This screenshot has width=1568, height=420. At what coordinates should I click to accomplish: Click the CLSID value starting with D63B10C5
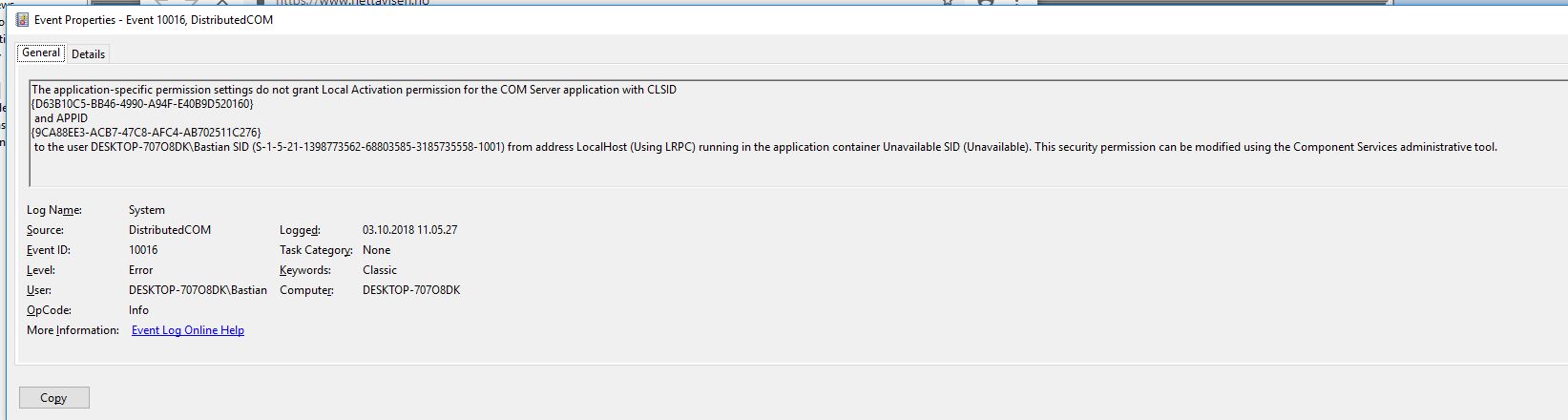pos(142,104)
